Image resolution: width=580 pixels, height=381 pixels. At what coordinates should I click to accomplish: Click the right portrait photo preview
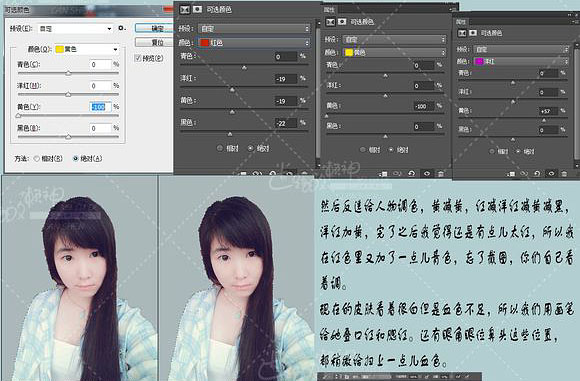click(x=237, y=279)
